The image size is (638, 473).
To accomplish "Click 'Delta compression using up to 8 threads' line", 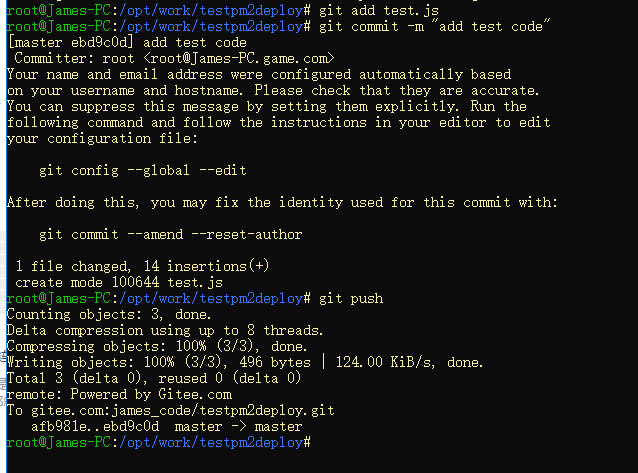I will click(x=165, y=331).
